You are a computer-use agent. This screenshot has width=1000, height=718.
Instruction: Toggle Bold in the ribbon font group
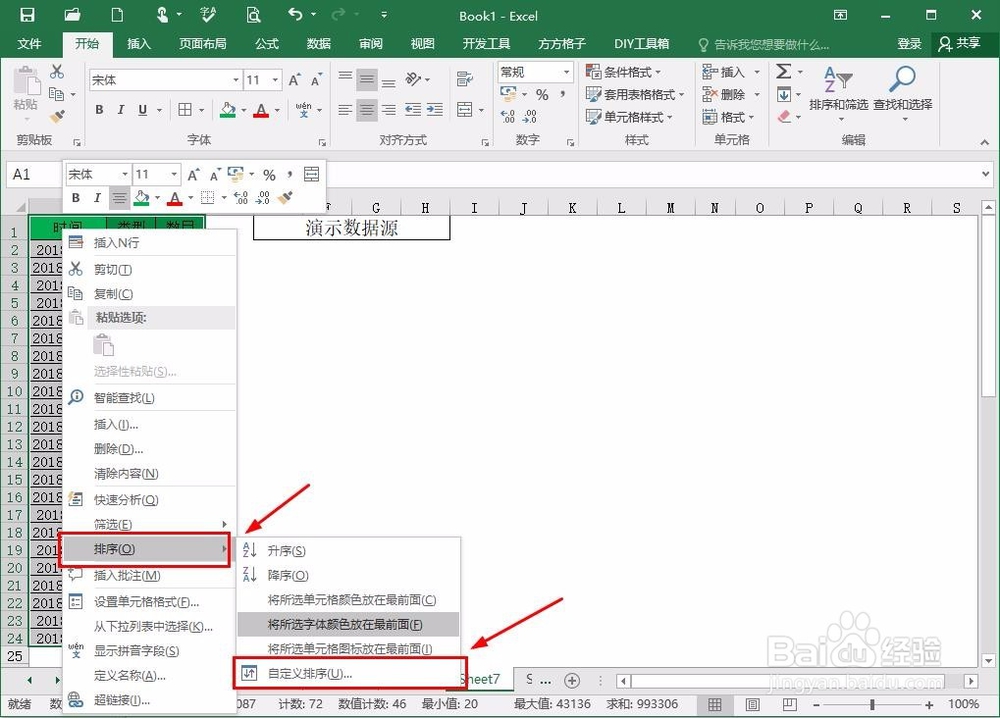tap(99, 110)
